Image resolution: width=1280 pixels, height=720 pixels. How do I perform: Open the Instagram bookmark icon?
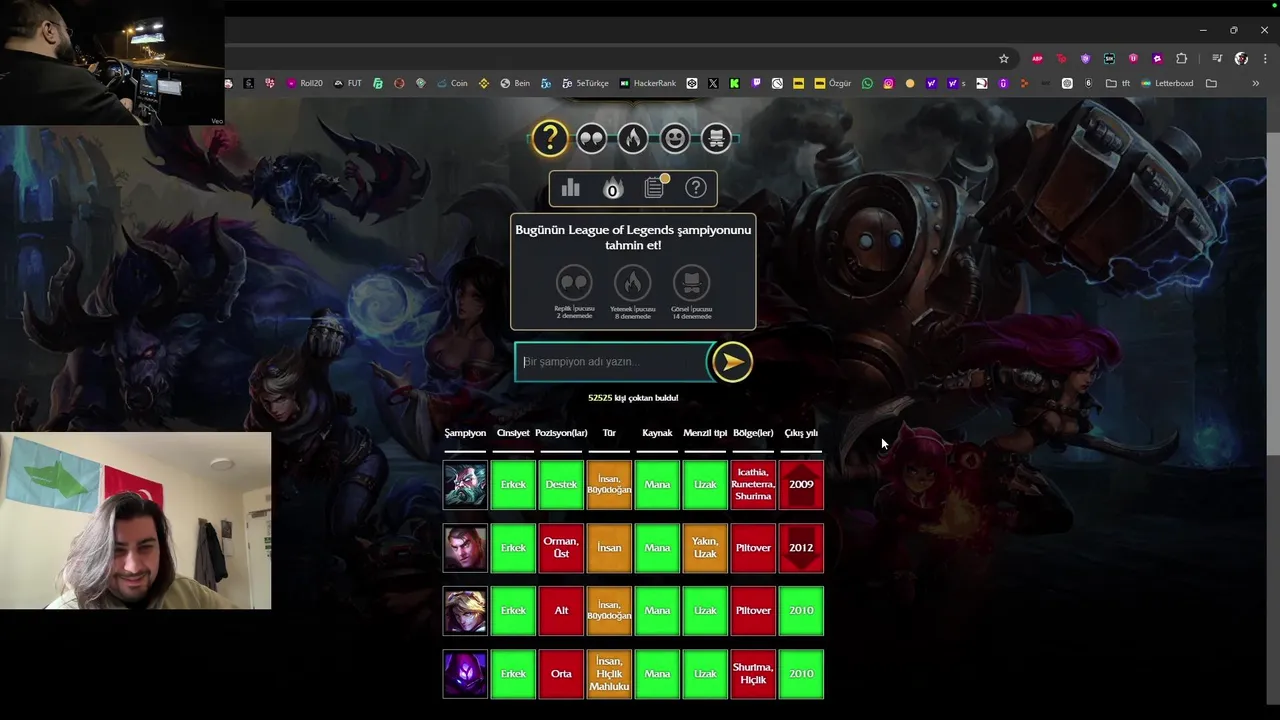[x=888, y=84]
